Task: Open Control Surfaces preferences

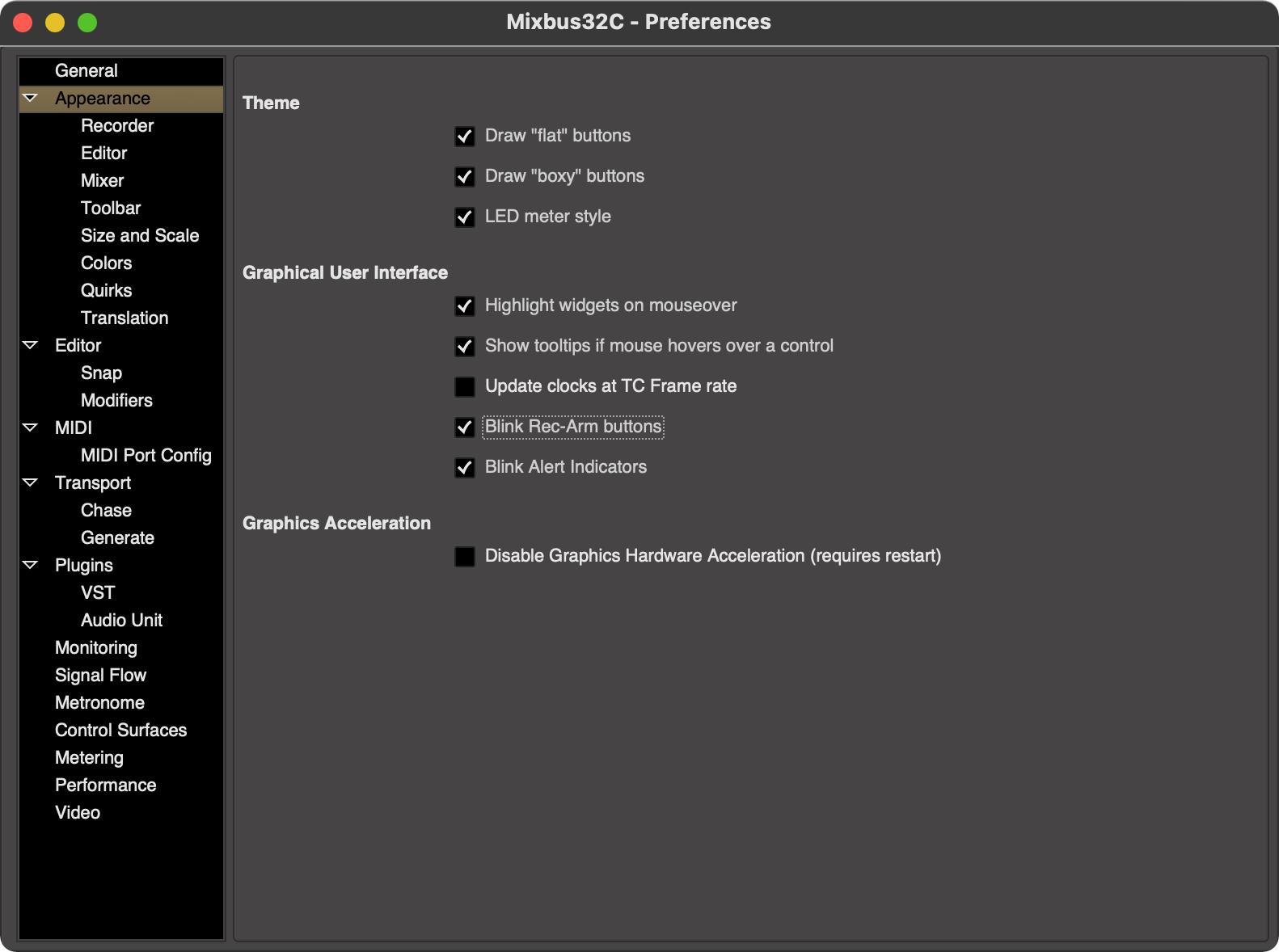Action: (121, 731)
